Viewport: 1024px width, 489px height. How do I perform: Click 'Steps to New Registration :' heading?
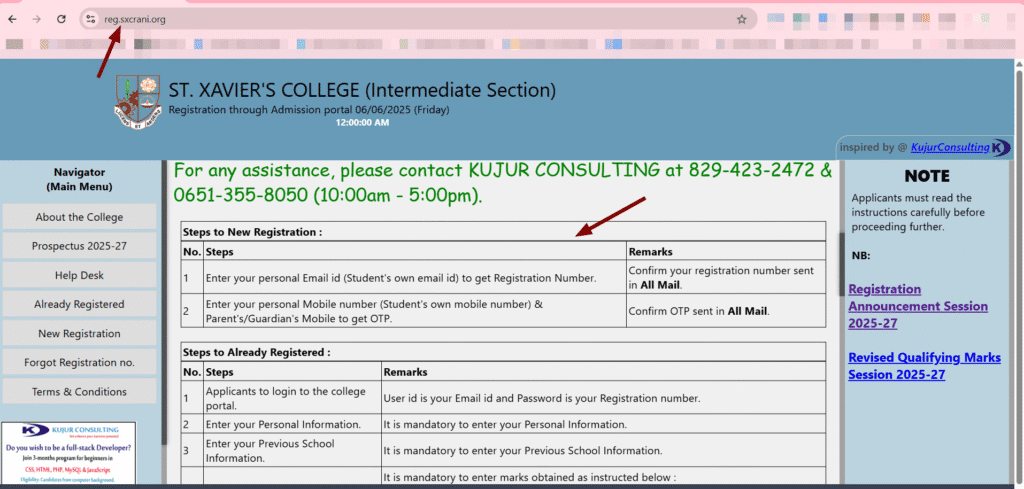tap(253, 231)
